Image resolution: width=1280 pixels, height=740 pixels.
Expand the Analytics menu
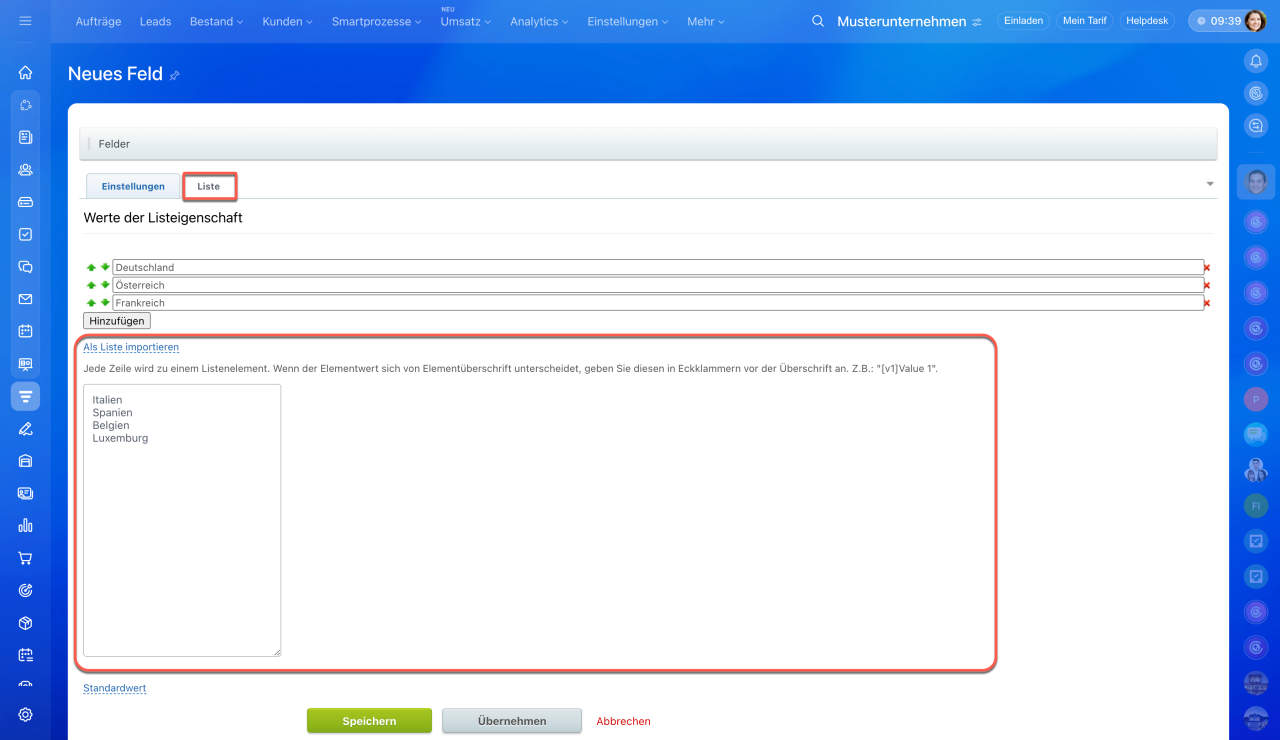[x=539, y=21]
